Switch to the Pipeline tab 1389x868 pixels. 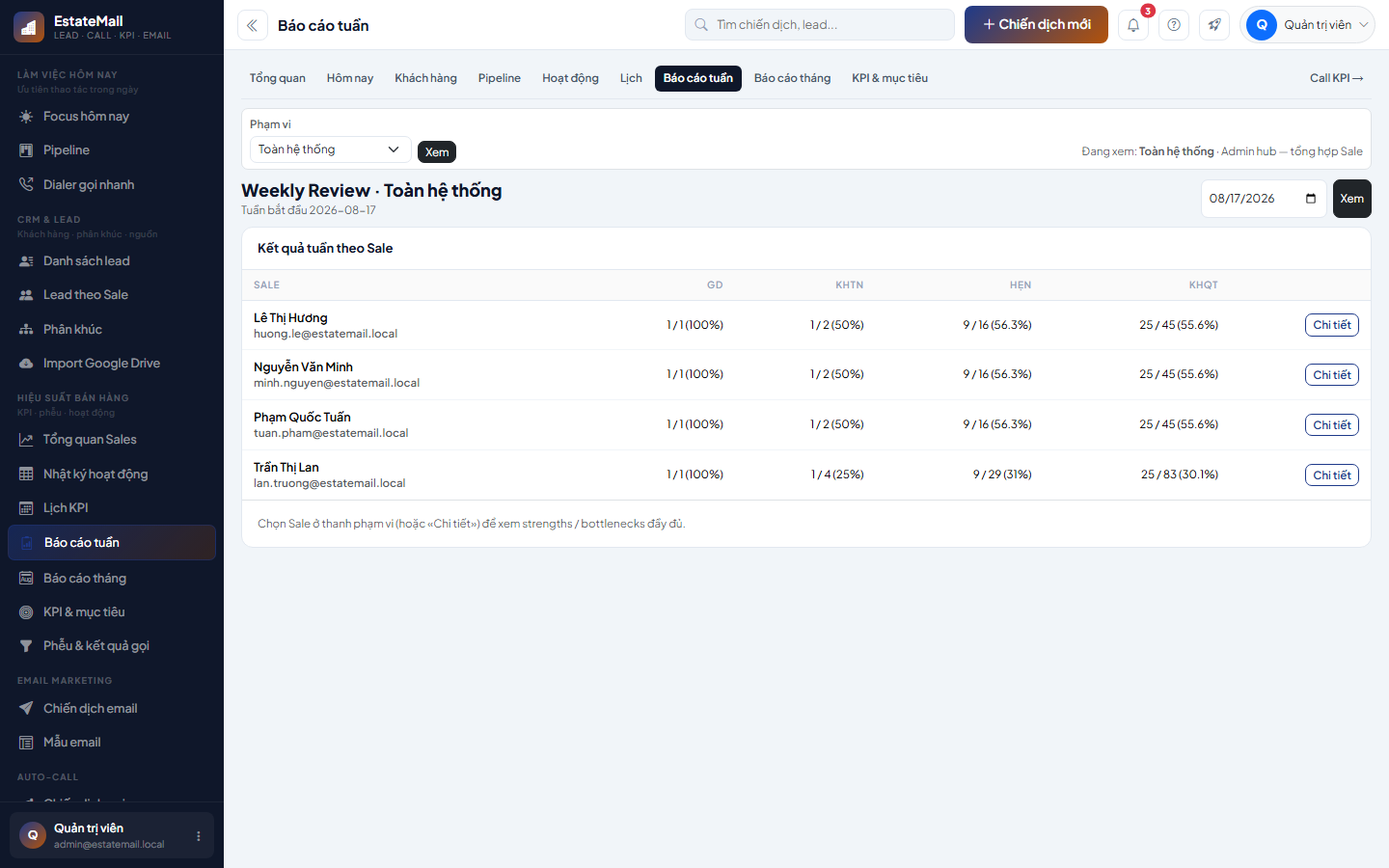(500, 78)
